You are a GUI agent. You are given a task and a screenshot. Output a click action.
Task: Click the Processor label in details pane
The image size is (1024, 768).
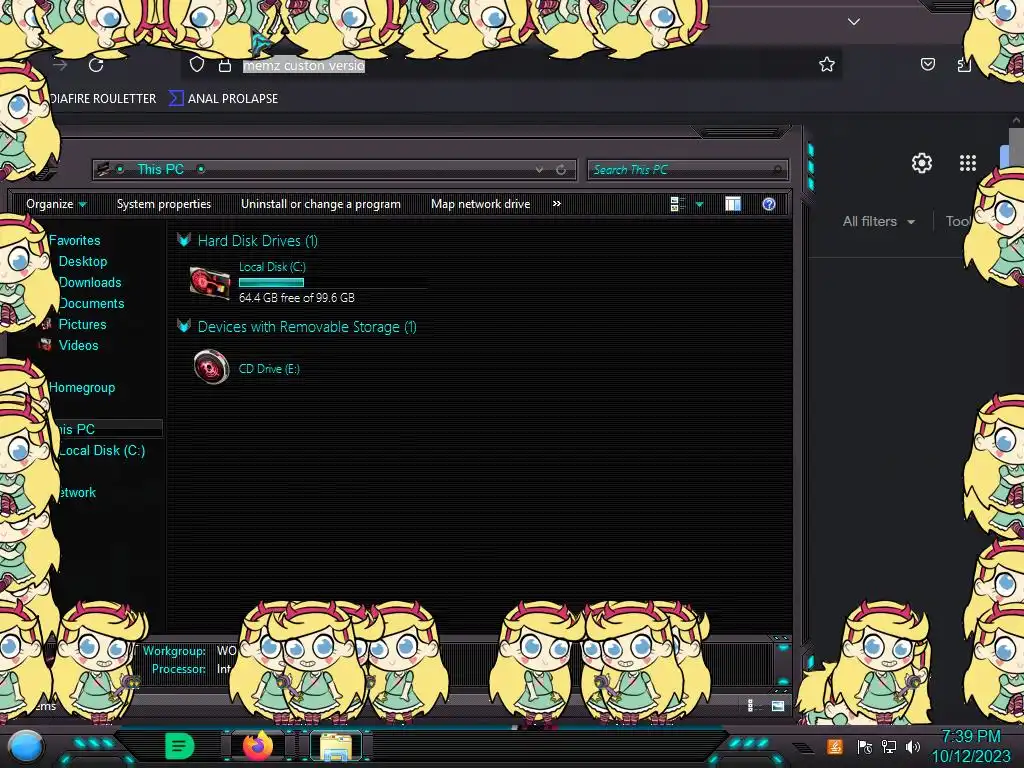point(178,669)
